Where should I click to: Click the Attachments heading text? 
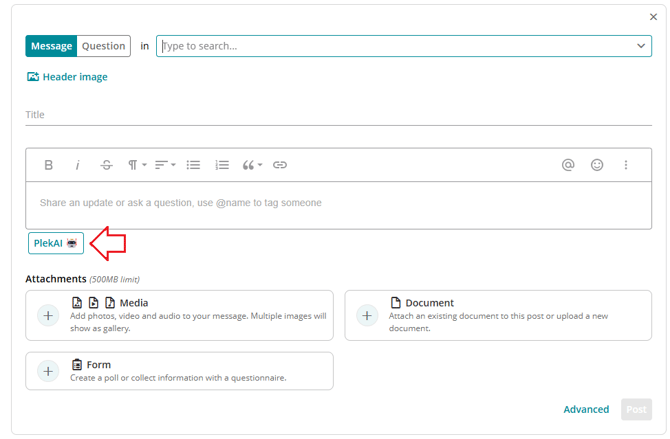point(56,279)
